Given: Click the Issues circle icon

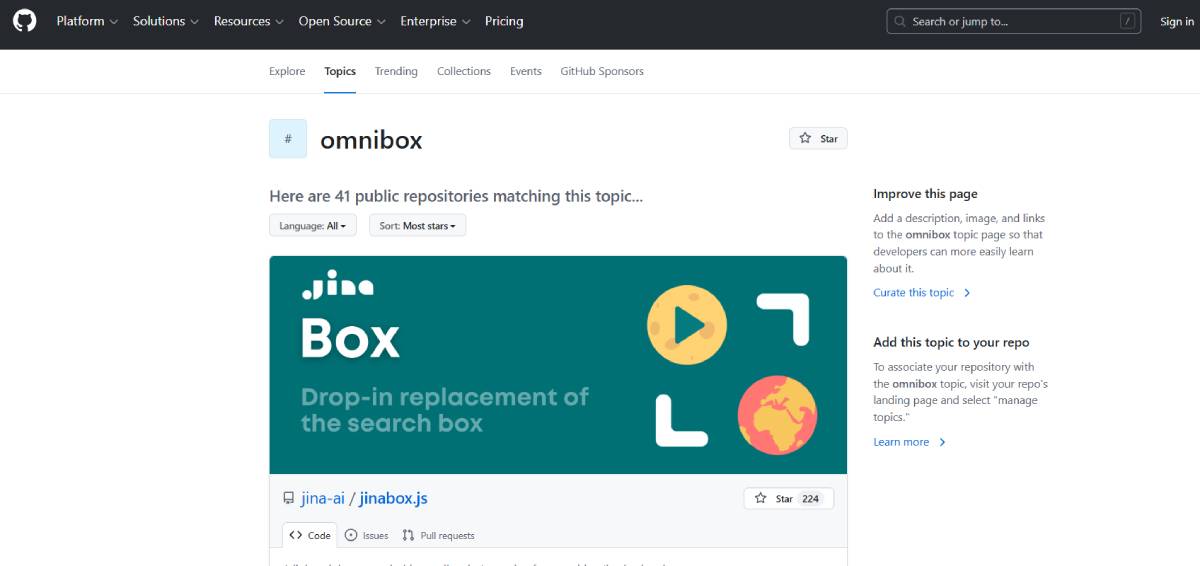Looking at the screenshot, I should 351,536.
